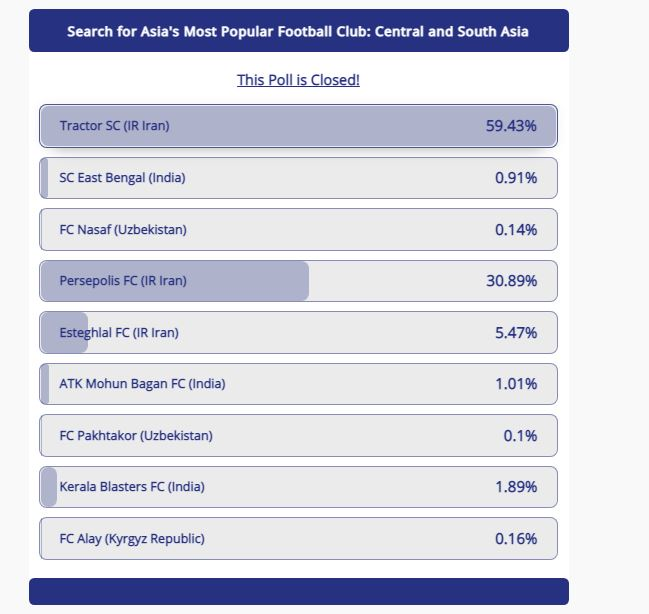Click the 5.47% result value
The width and height of the screenshot is (649, 614).
516,333
